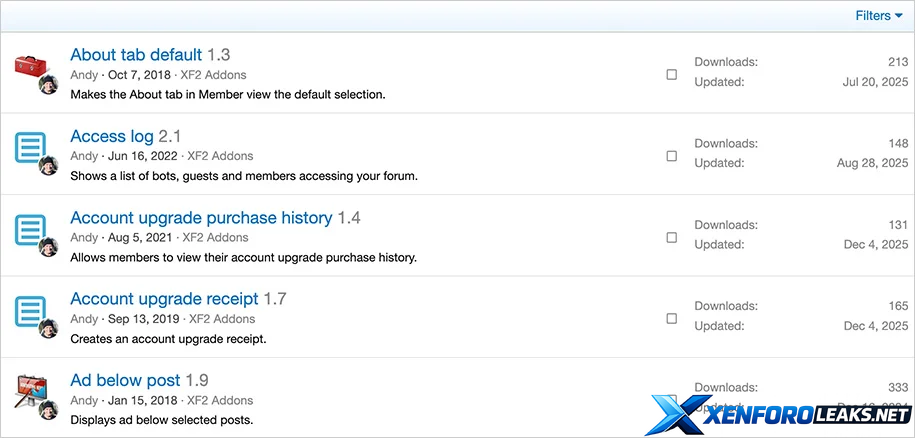
Task: Click Andy's small avatar on Account upgrade receipt
Action: (48, 330)
